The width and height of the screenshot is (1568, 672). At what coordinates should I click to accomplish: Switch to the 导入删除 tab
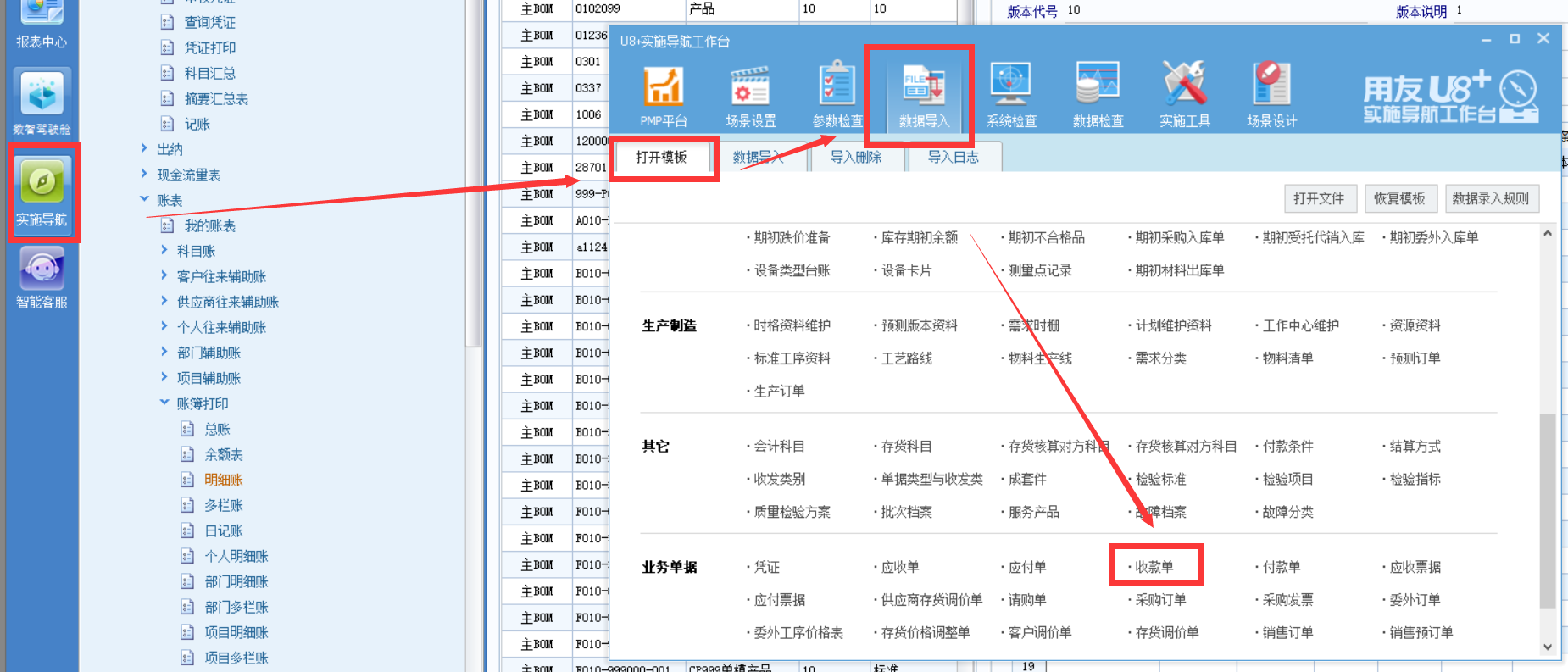tap(856, 157)
